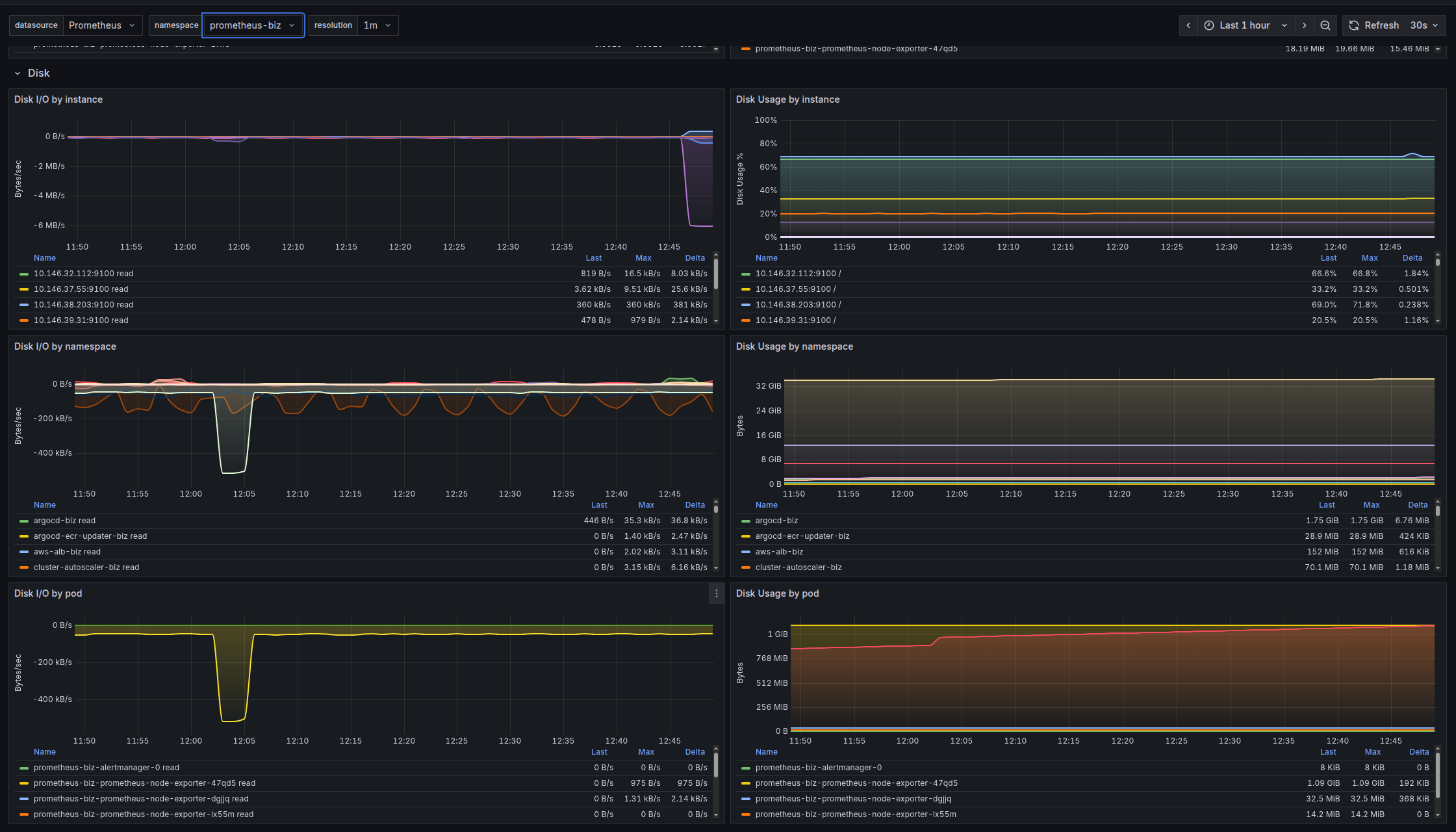Click scrollbar of Disk I/O by instance legend
The image size is (1456, 832).
coord(716,274)
